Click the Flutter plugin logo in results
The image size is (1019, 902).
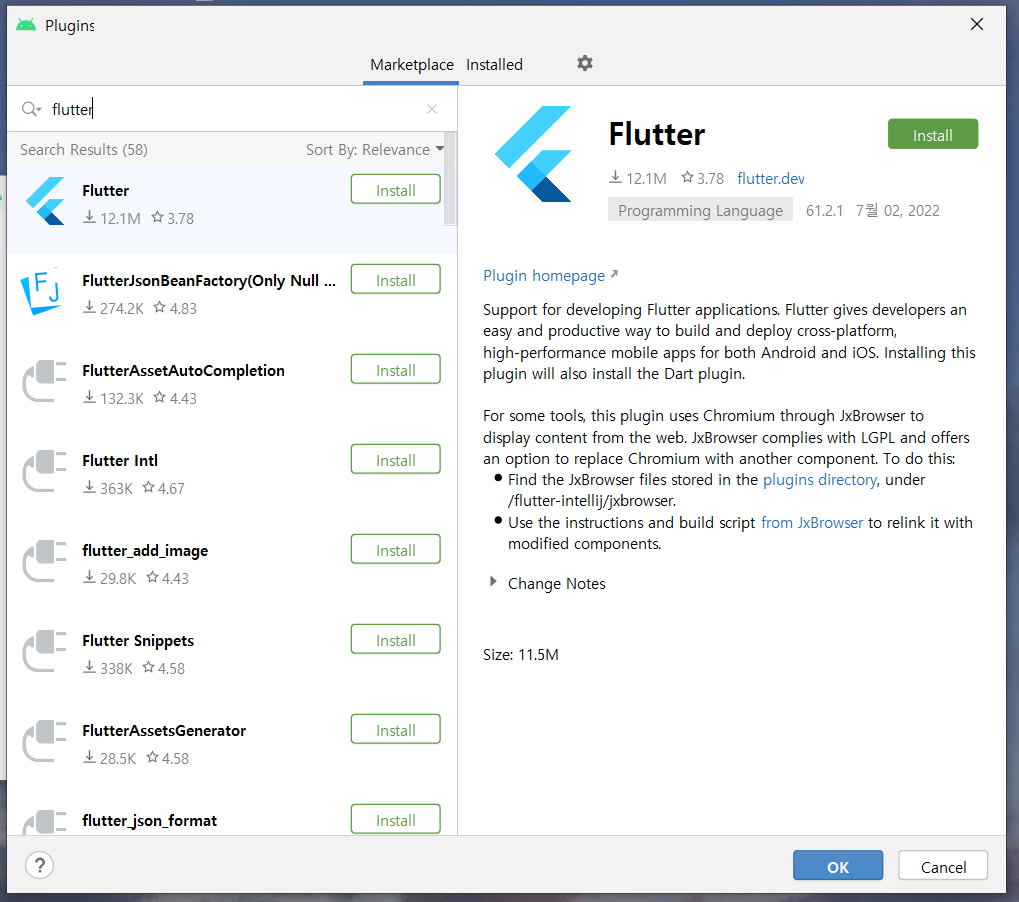45,201
